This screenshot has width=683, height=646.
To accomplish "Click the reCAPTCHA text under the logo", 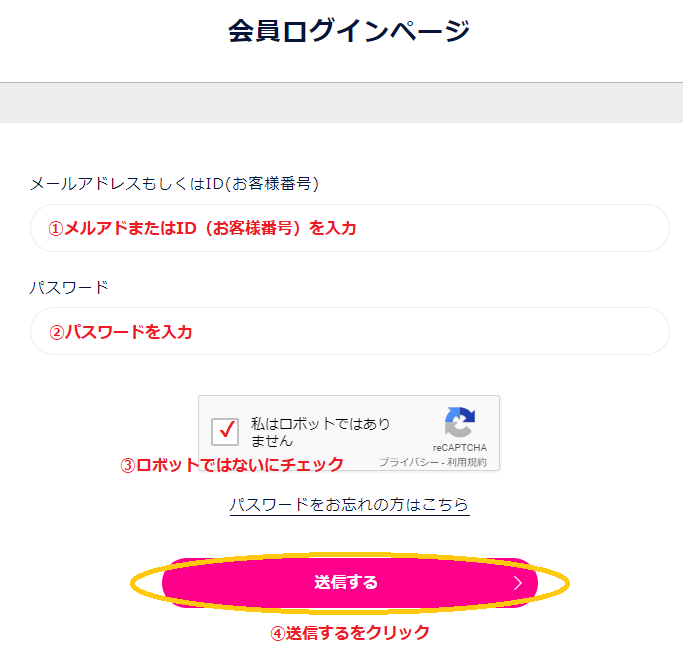I will (460, 447).
